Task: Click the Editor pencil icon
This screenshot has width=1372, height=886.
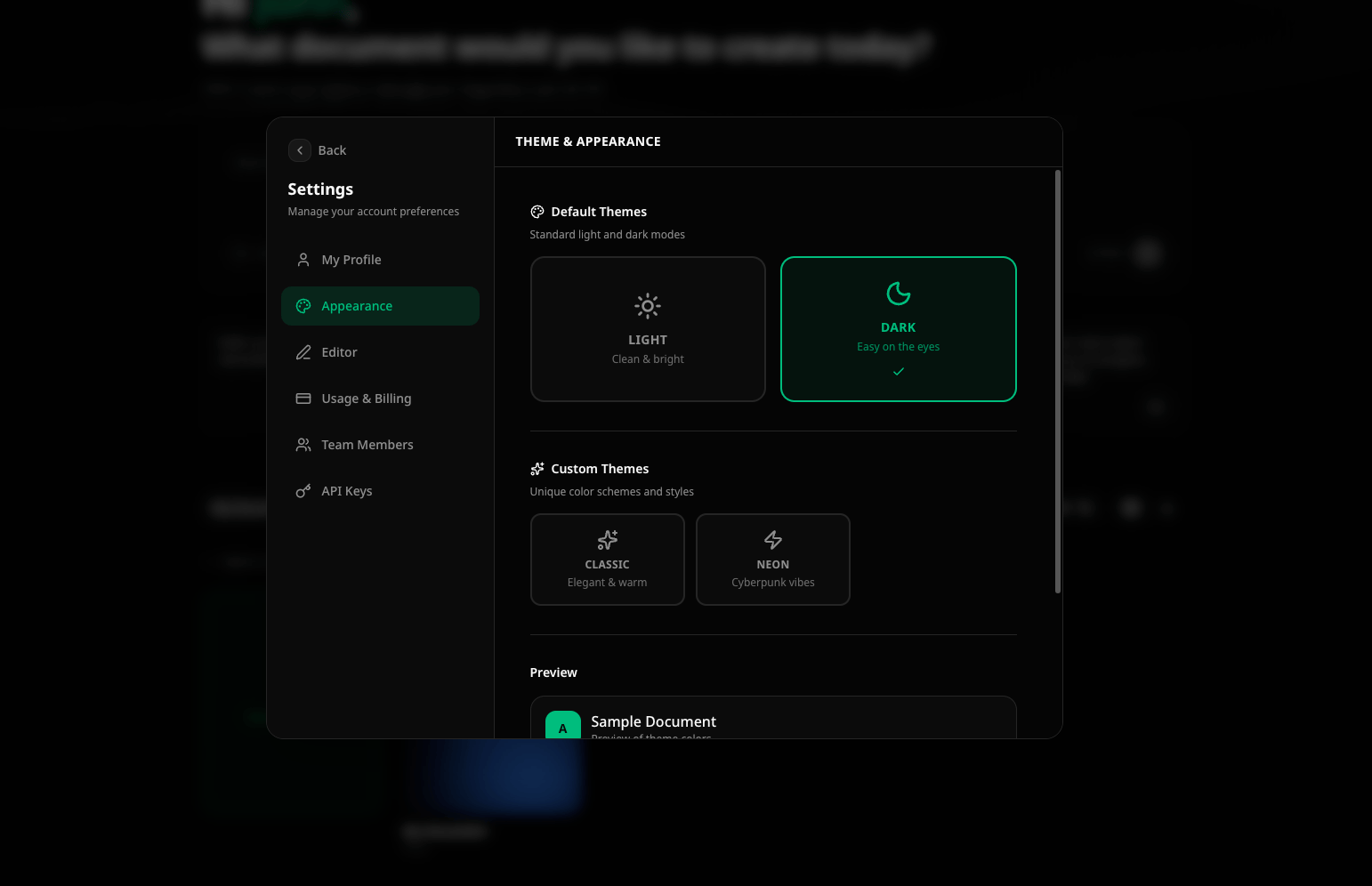Action: (303, 352)
